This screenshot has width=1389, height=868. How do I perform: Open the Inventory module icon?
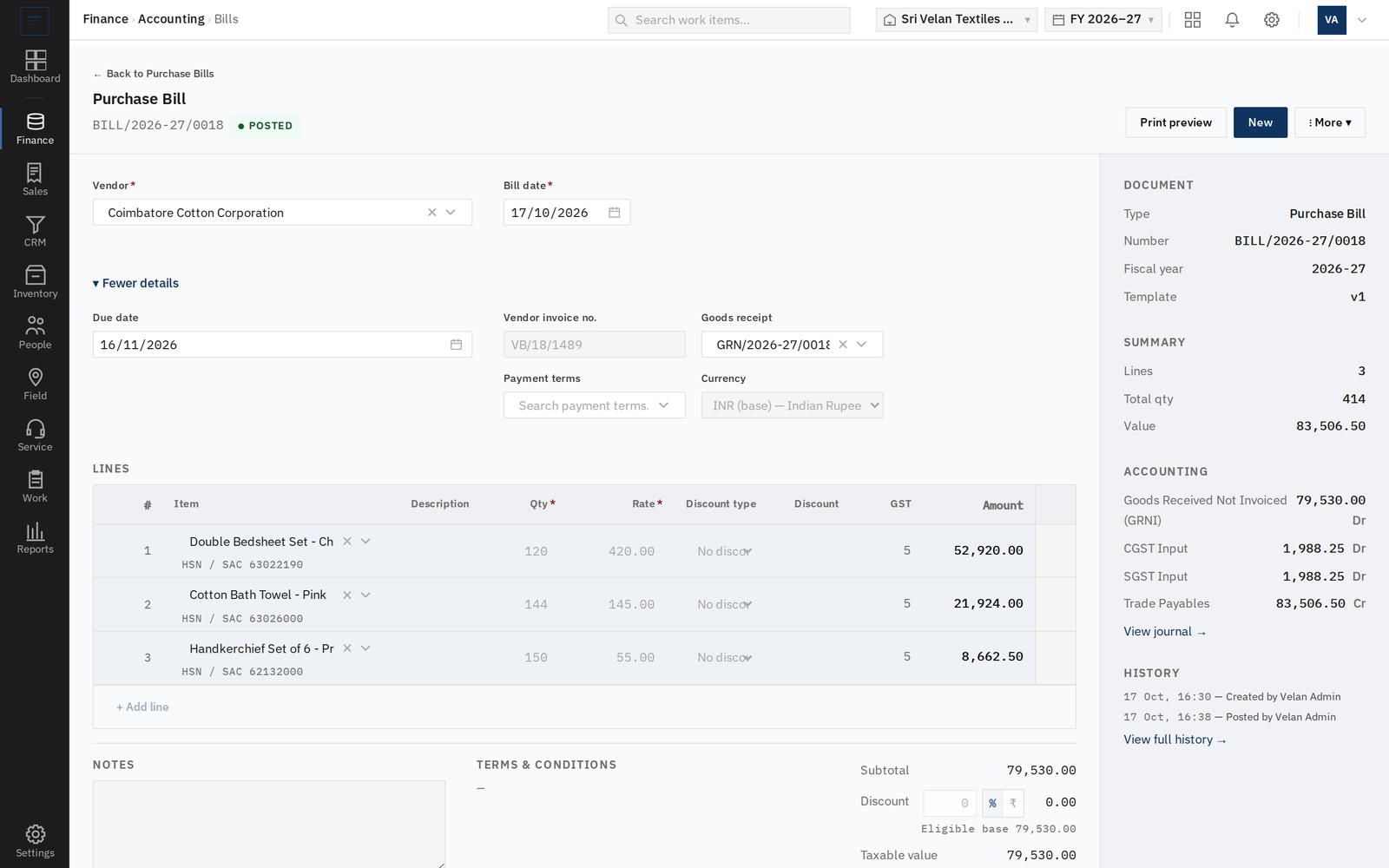pos(35,275)
